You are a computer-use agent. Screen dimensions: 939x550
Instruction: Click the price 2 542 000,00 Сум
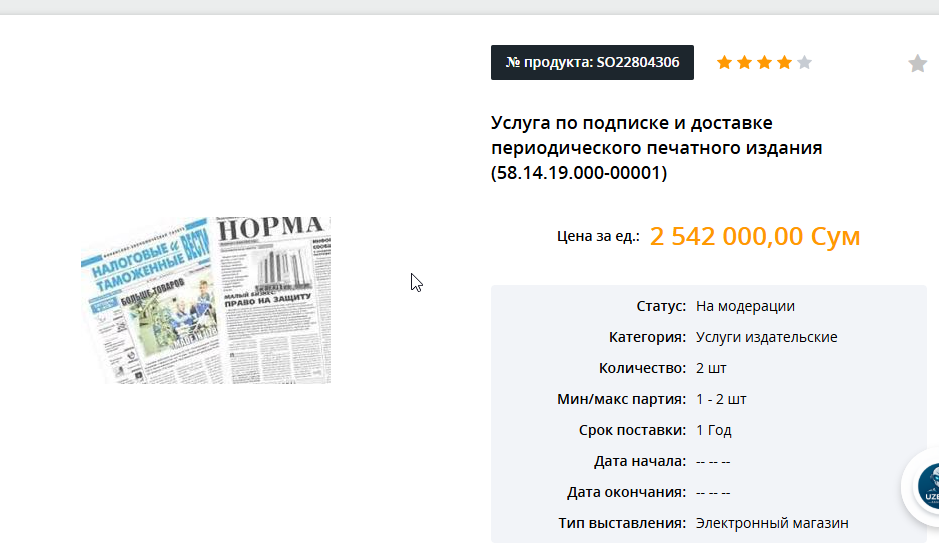[755, 236]
